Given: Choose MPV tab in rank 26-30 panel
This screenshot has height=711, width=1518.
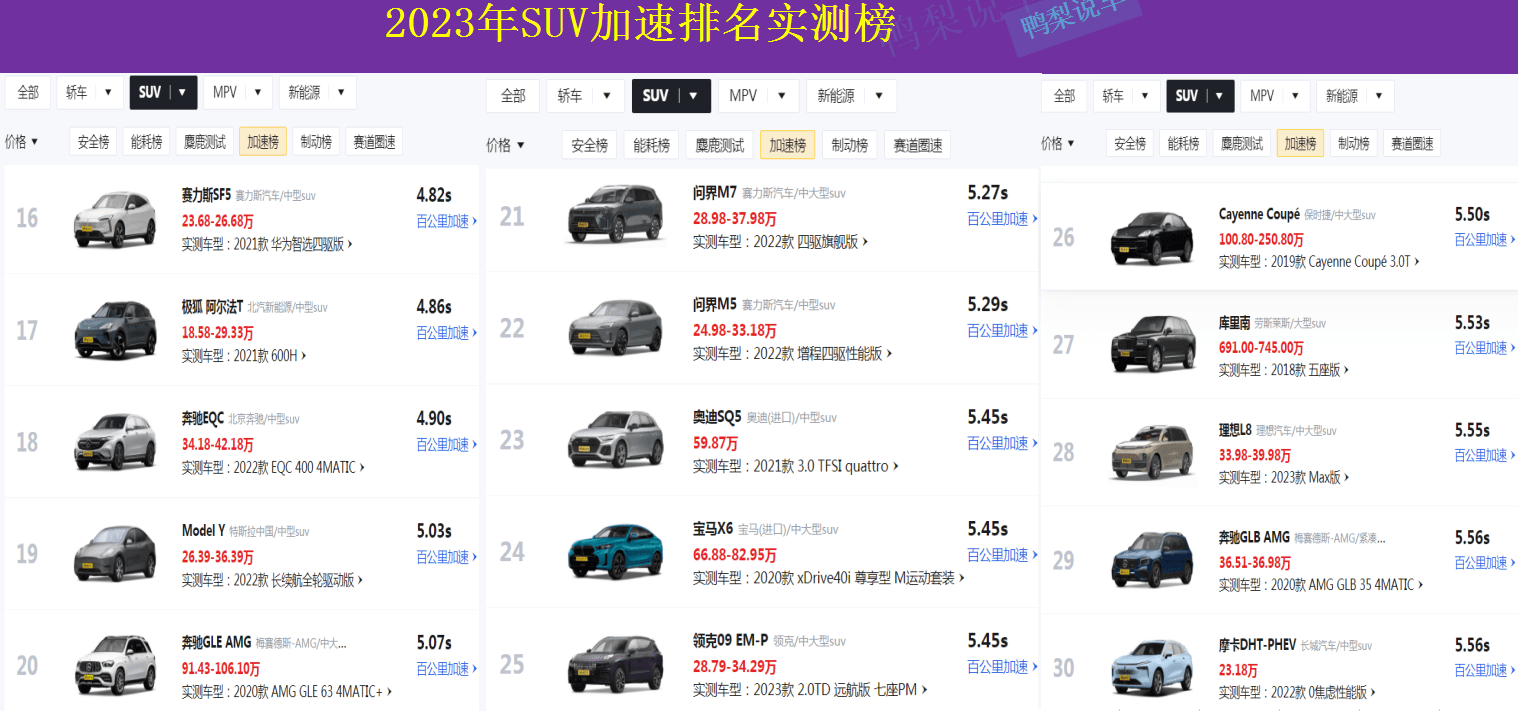Looking at the screenshot, I should click(x=1262, y=96).
